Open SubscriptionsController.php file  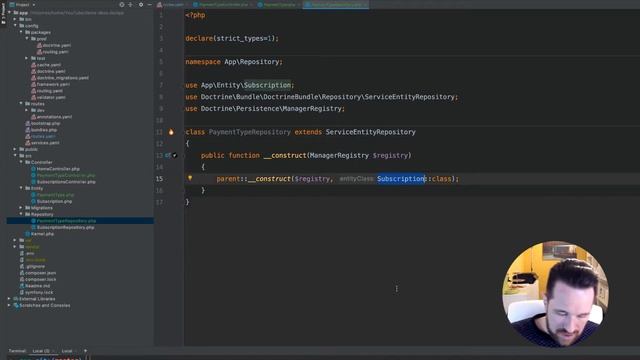click(66, 182)
